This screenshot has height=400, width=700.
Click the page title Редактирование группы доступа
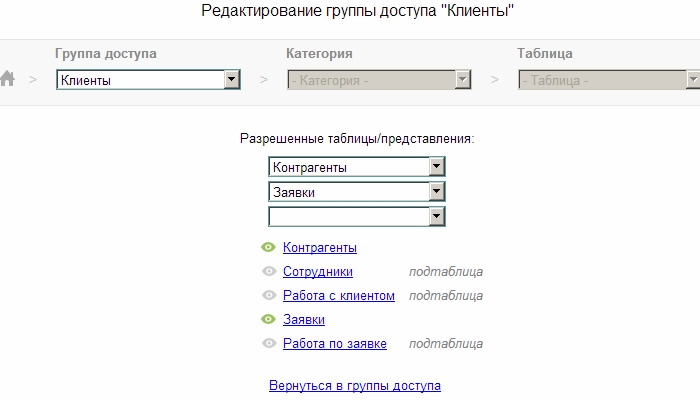tap(350, 11)
